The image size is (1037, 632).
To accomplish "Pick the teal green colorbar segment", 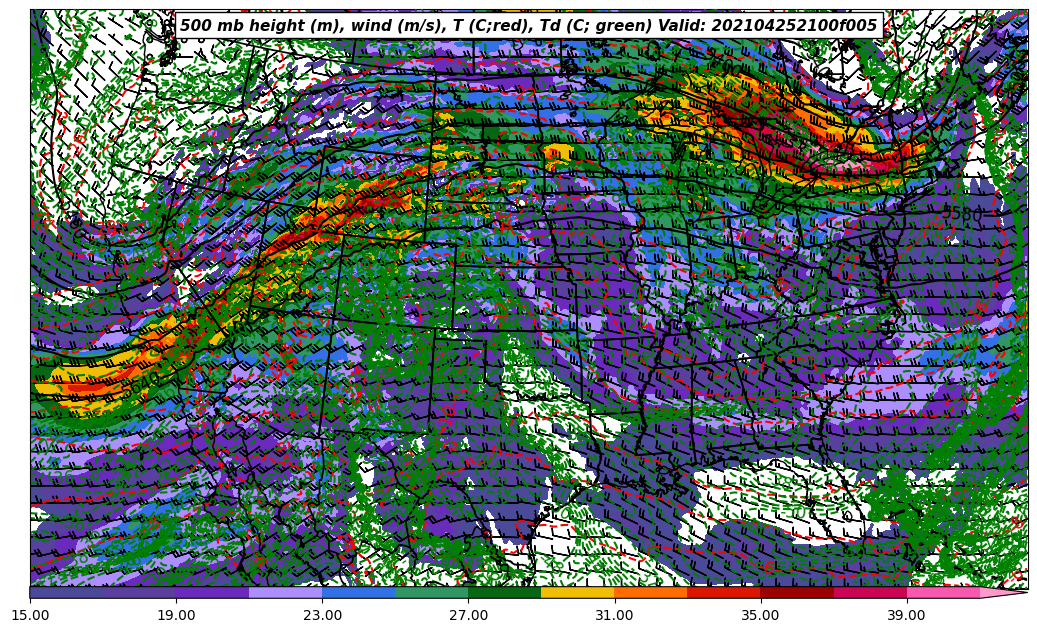I will pyautogui.click(x=431, y=593).
